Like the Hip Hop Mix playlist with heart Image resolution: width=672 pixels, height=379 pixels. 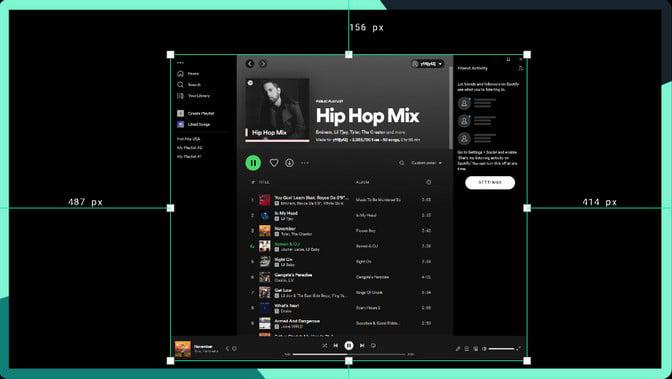(274, 163)
